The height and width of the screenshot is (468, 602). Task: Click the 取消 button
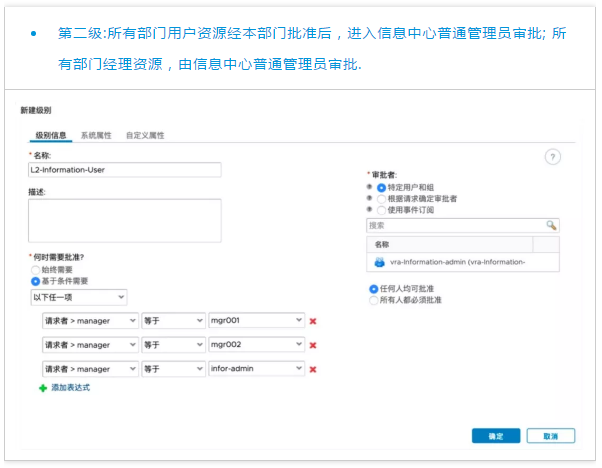click(x=550, y=437)
